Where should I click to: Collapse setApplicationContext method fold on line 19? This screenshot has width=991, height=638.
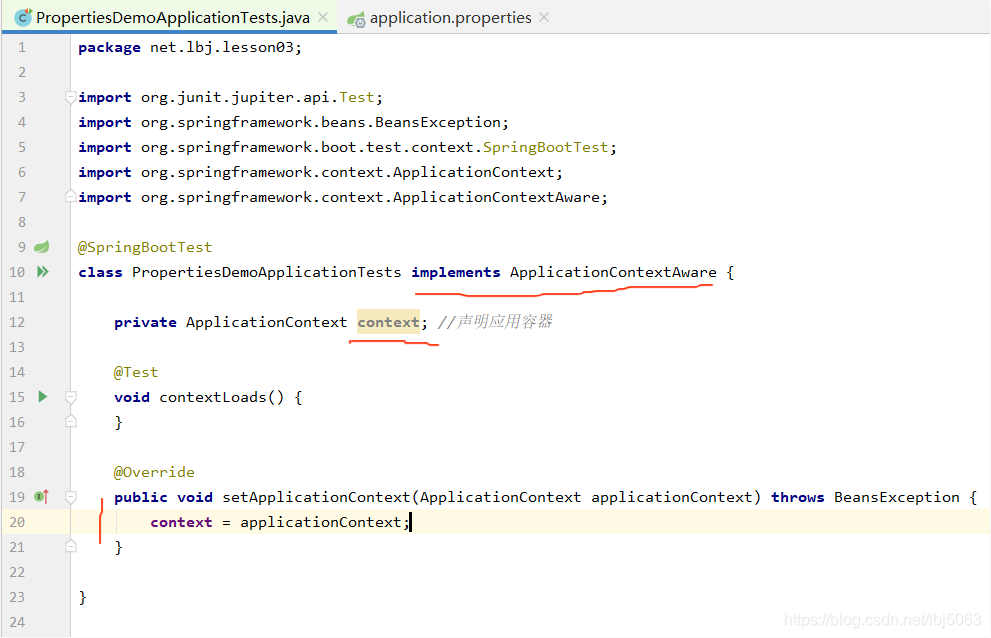(x=71, y=497)
